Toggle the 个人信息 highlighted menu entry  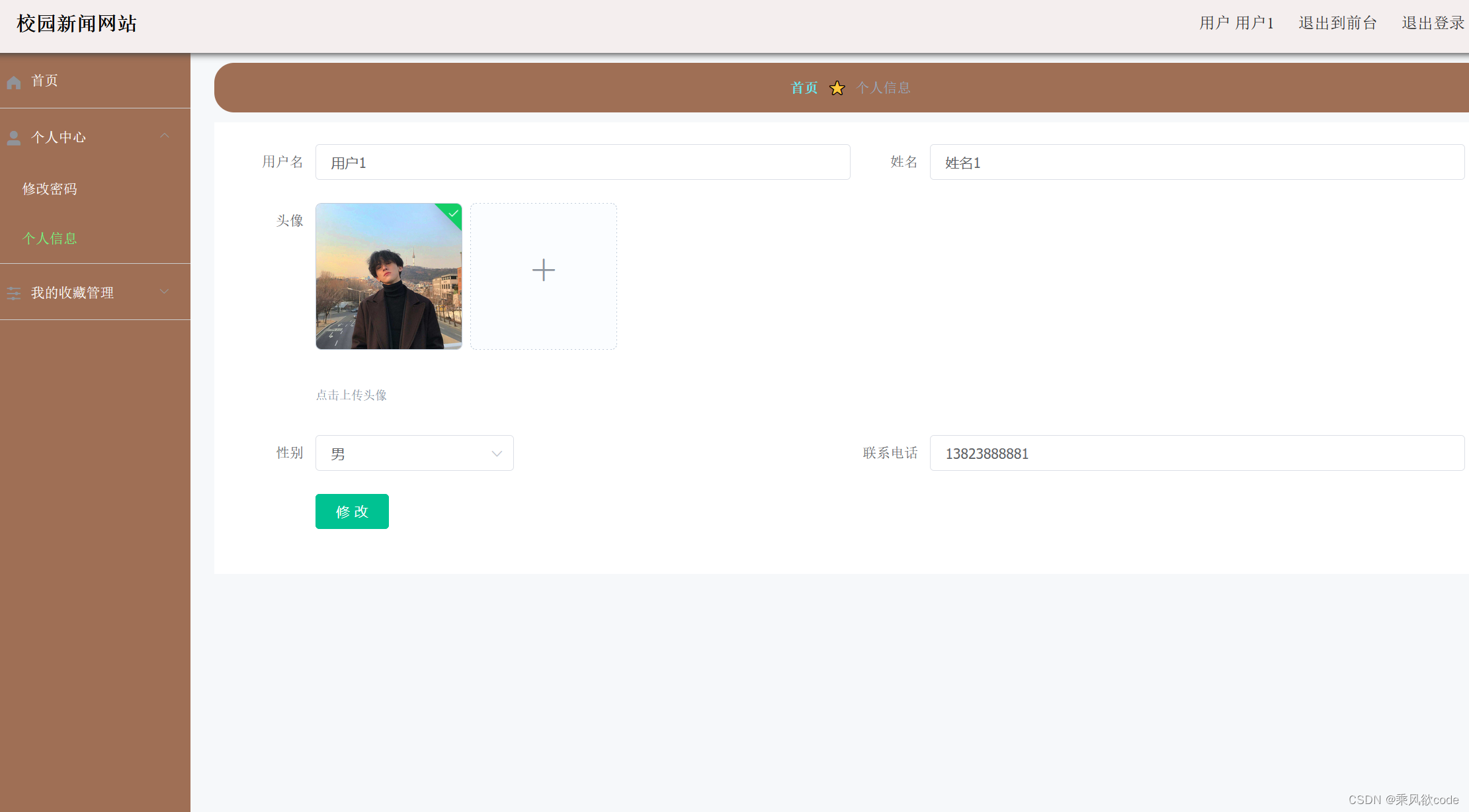[50, 237]
